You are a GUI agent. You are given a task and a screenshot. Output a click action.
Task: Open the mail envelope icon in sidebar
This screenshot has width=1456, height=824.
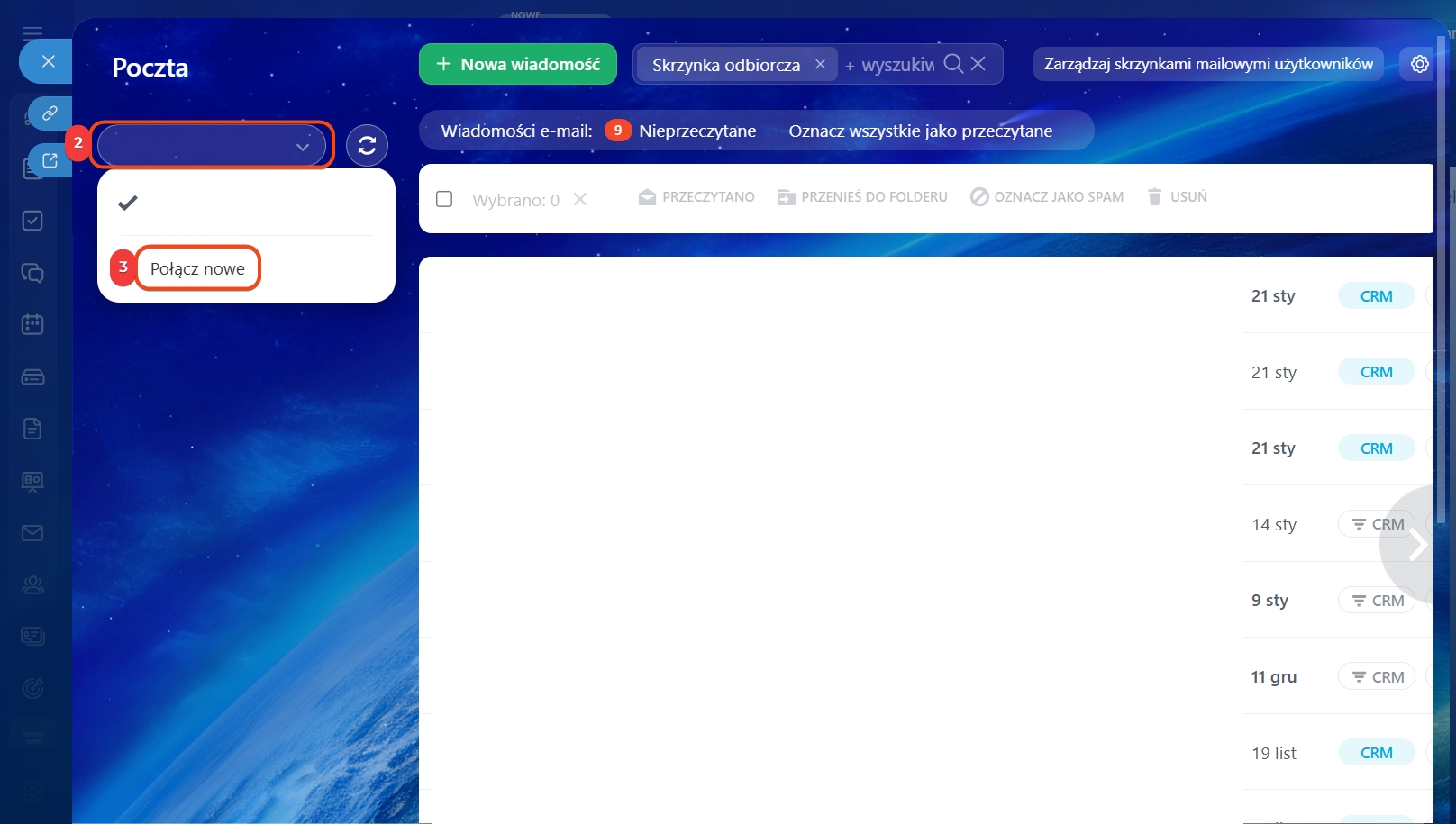tap(32, 533)
